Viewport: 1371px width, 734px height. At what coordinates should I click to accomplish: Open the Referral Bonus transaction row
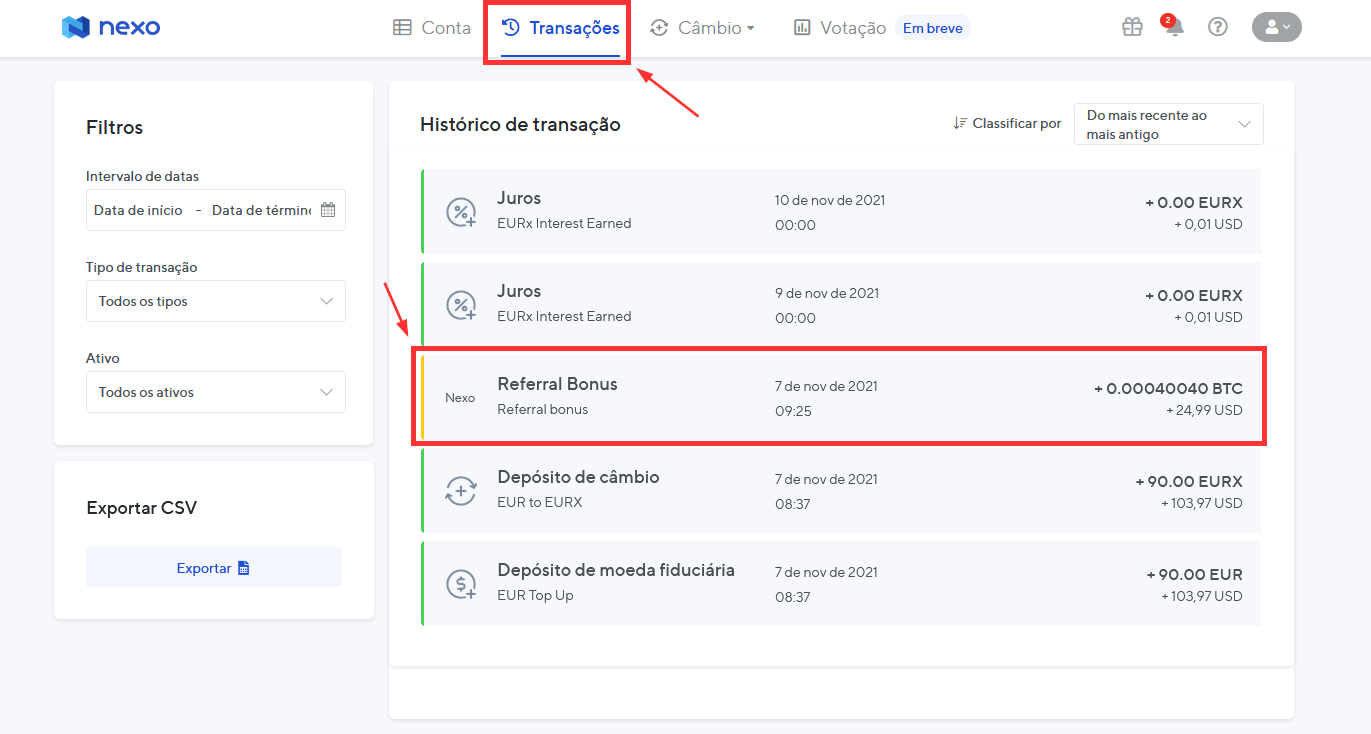pyautogui.click(x=840, y=397)
